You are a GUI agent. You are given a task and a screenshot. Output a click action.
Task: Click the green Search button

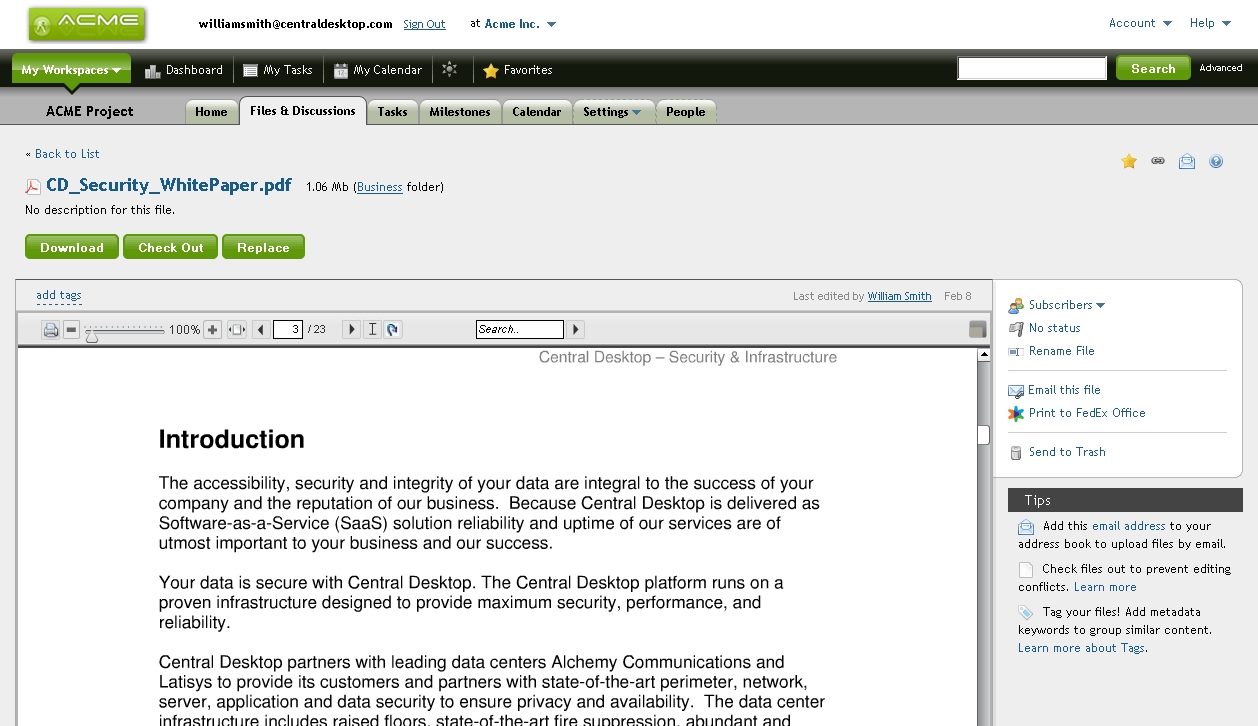(x=1153, y=69)
